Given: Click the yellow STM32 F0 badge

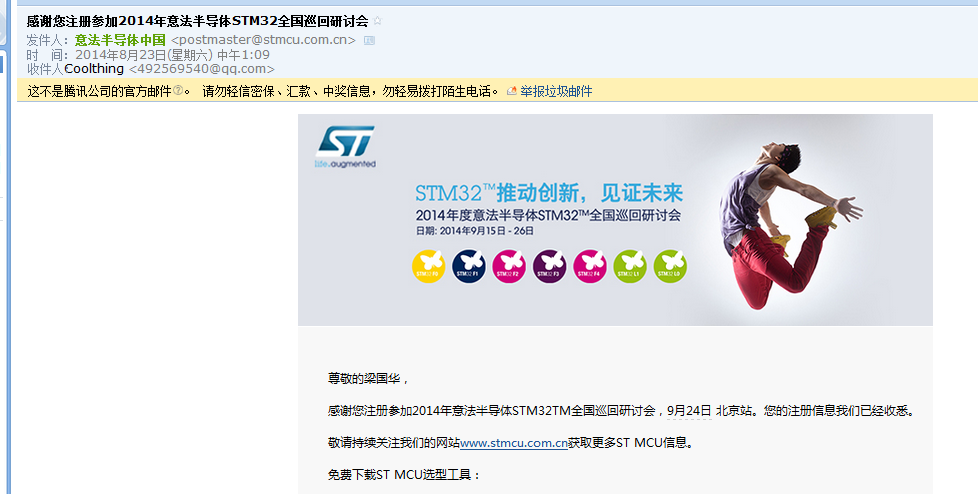Looking at the screenshot, I should pos(428,266).
